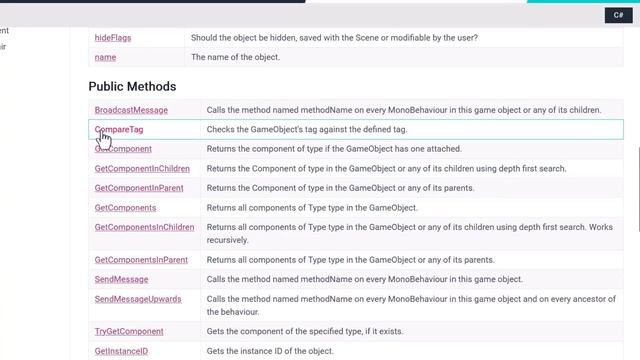Click the CompareTag description table cell
640x360 pixels.
[412, 129]
